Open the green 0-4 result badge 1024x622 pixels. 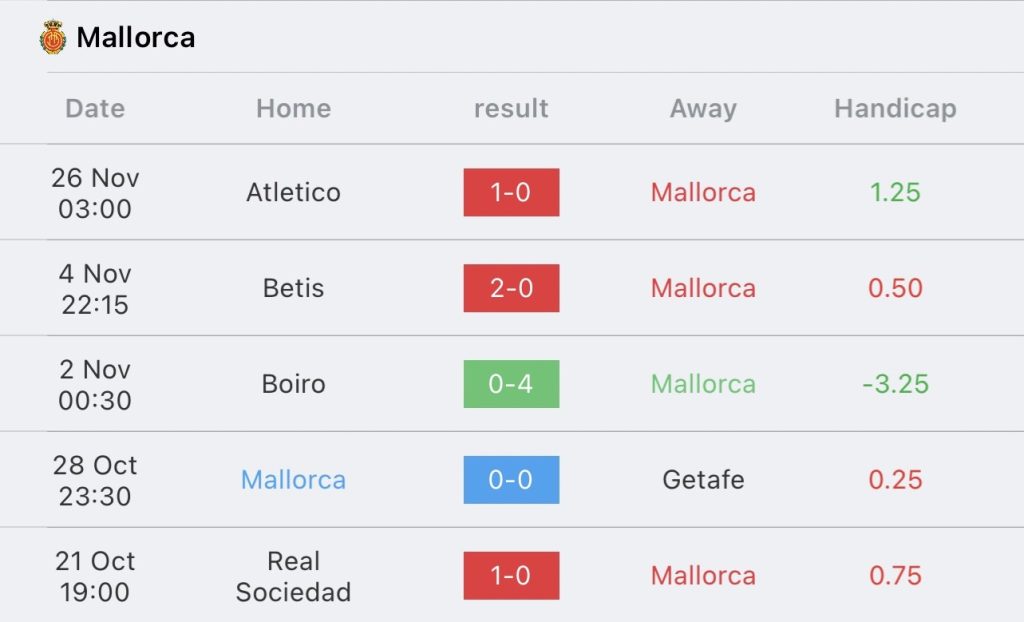511,384
